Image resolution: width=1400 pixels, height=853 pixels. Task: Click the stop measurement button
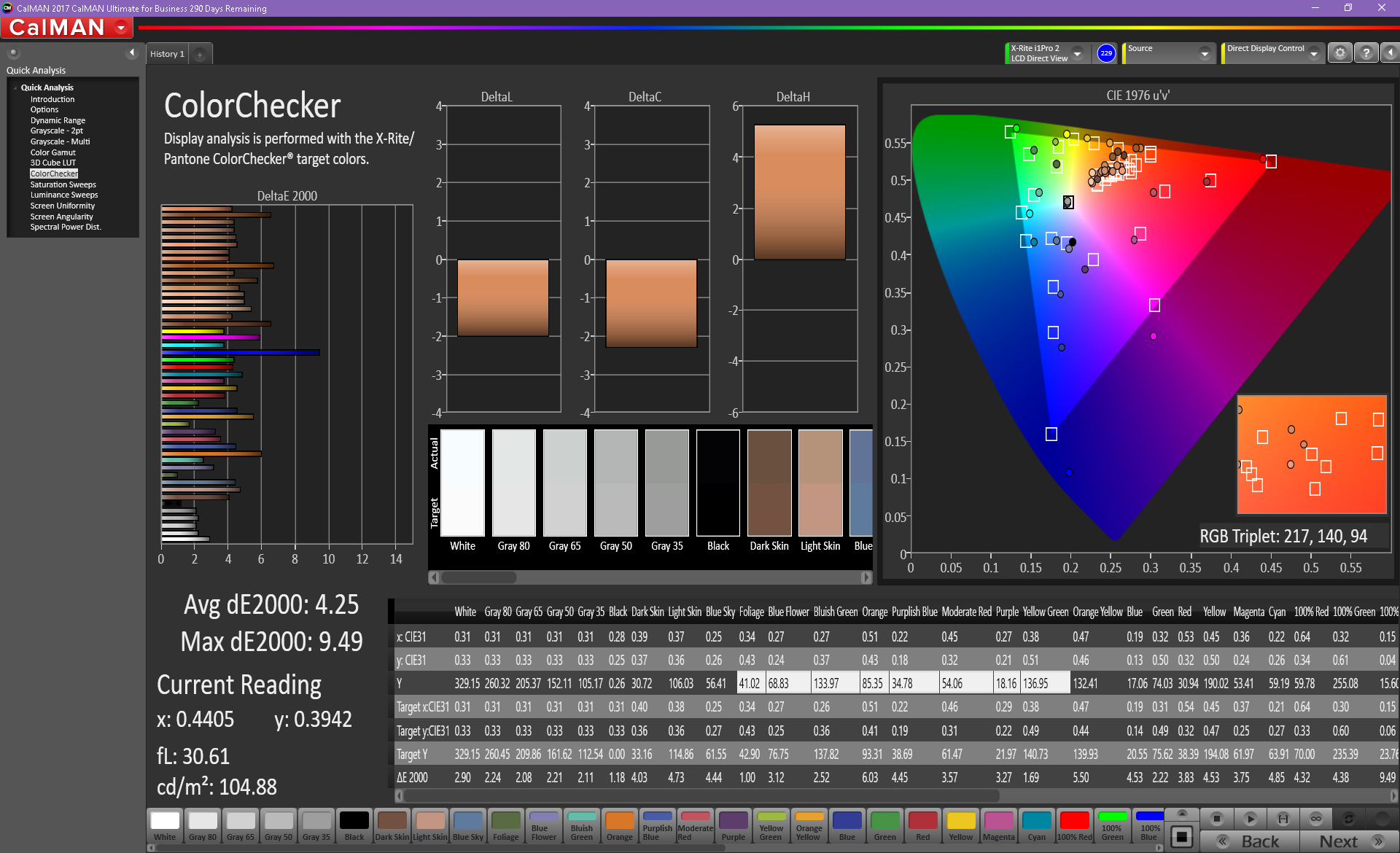(x=1216, y=819)
